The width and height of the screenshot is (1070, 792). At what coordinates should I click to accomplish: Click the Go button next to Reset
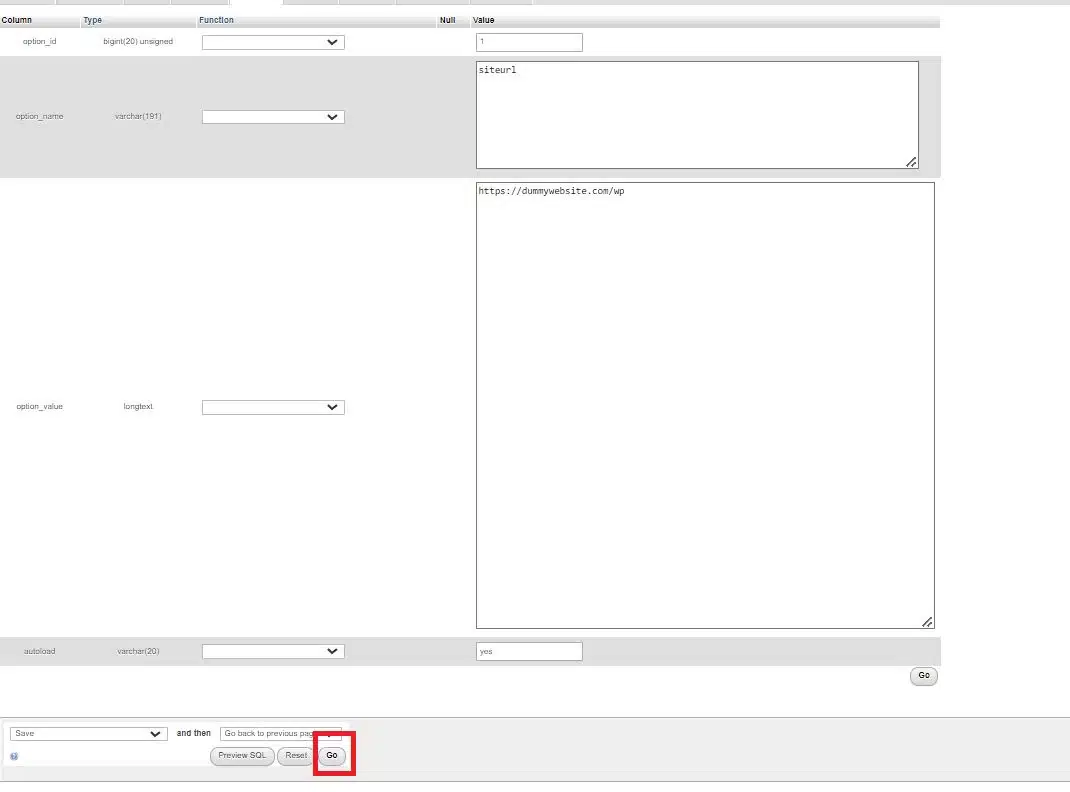tap(332, 756)
